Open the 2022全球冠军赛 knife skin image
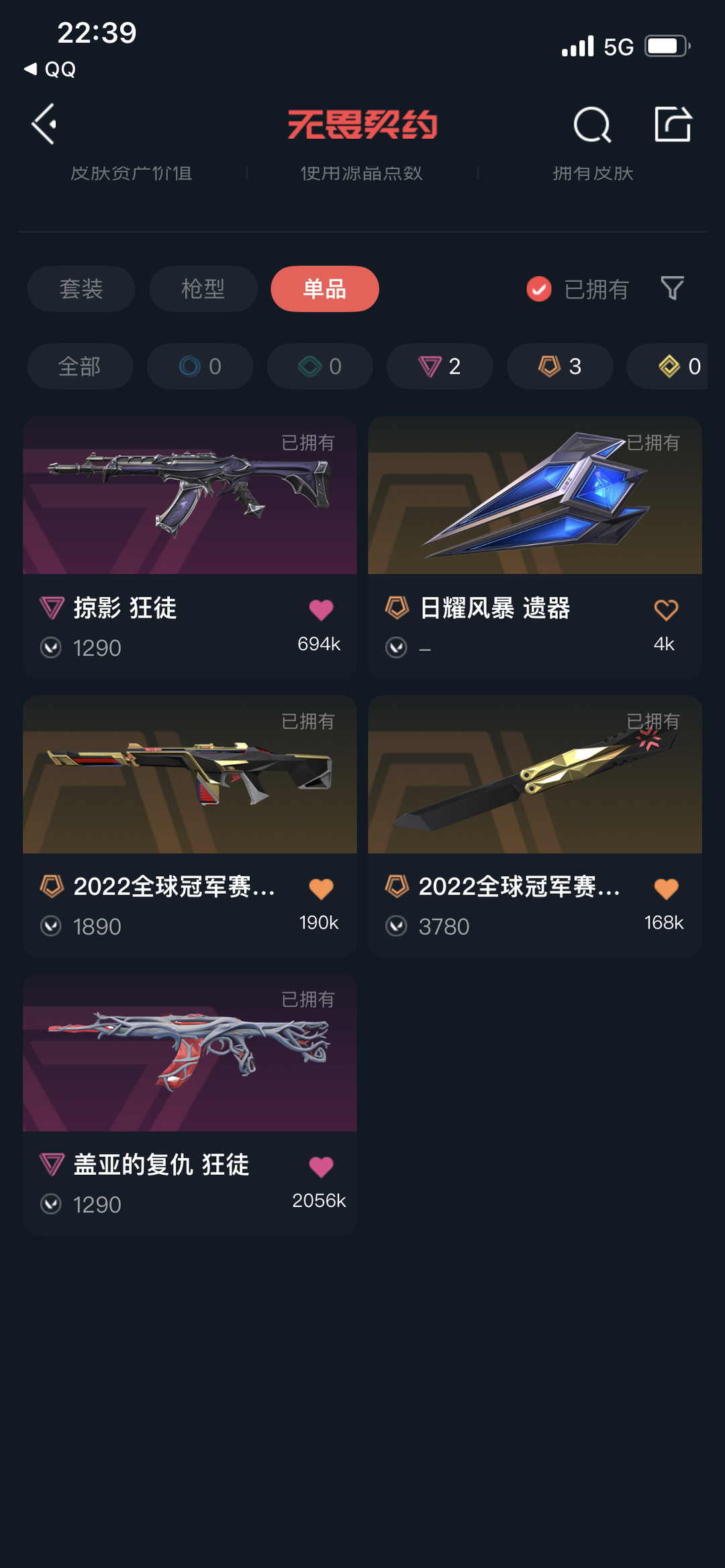The height and width of the screenshot is (1568, 725). click(535, 774)
